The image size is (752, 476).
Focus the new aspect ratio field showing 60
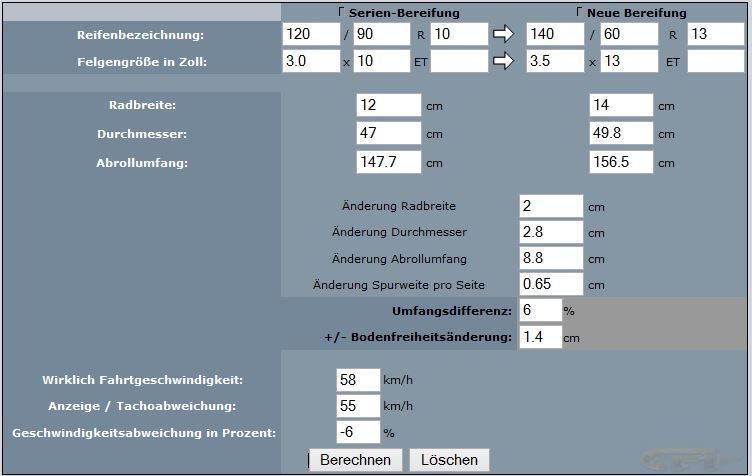pyautogui.click(x=629, y=35)
